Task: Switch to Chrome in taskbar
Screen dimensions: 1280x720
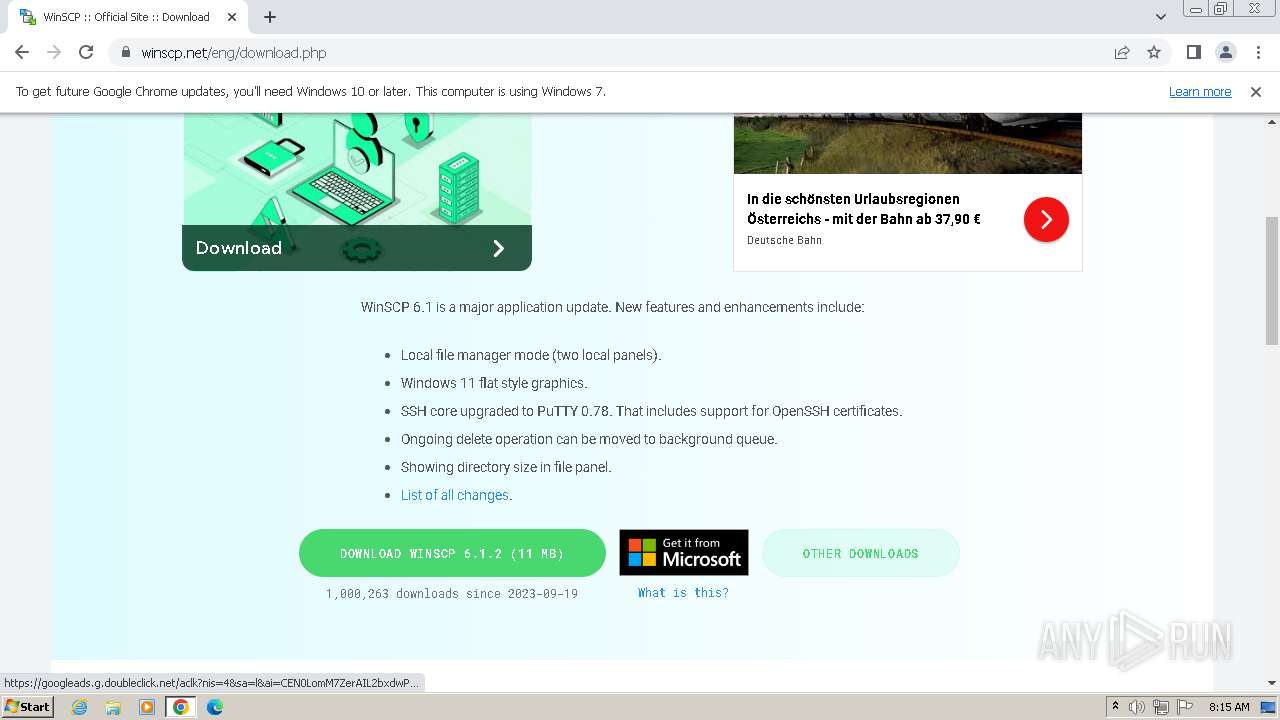Action: (x=181, y=707)
